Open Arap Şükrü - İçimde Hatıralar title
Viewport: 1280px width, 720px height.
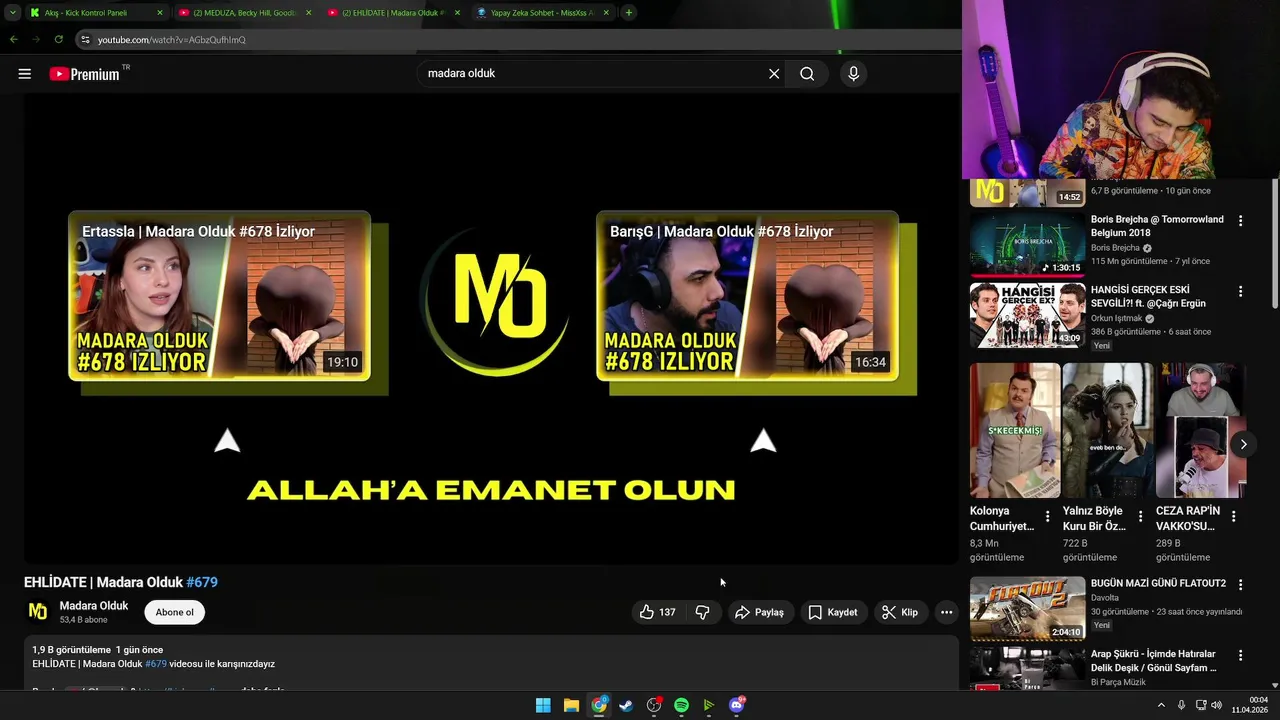click(1153, 661)
